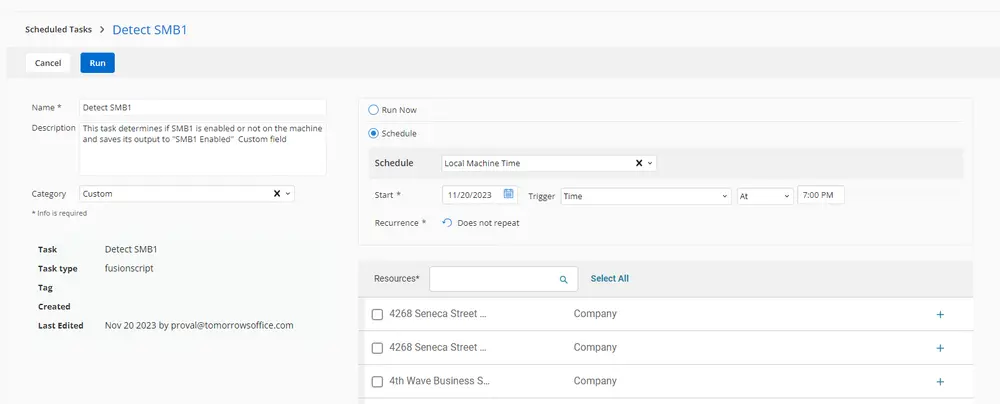Click the Description text area

pyautogui.click(x=203, y=147)
